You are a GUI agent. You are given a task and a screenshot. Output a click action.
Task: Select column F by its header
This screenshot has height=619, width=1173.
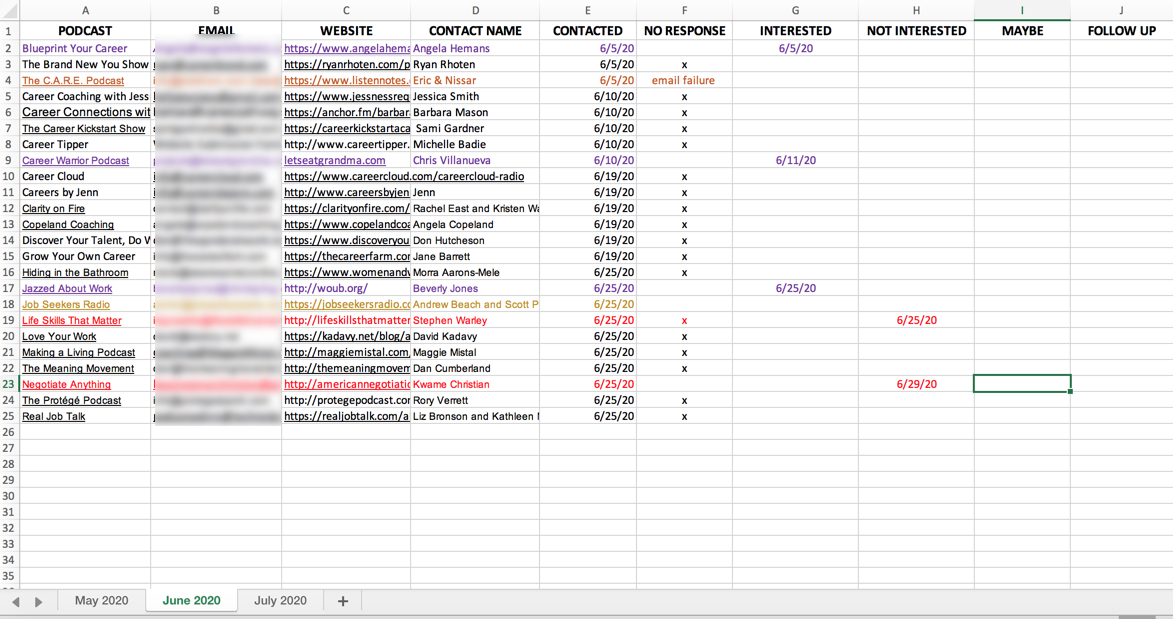coord(684,10)
